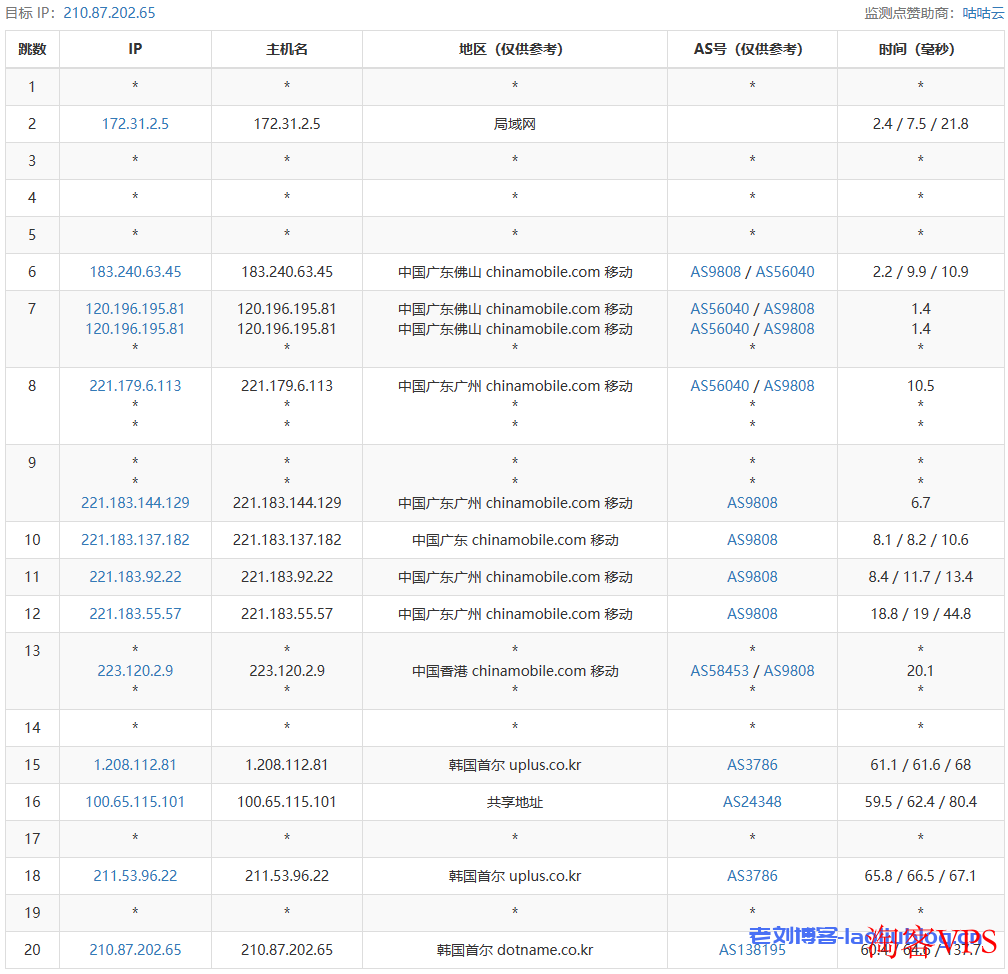Viewport: 1008px width, 974px height.
Task: Select hostname cell 211.53.96.22
Action: coord(287,876)
